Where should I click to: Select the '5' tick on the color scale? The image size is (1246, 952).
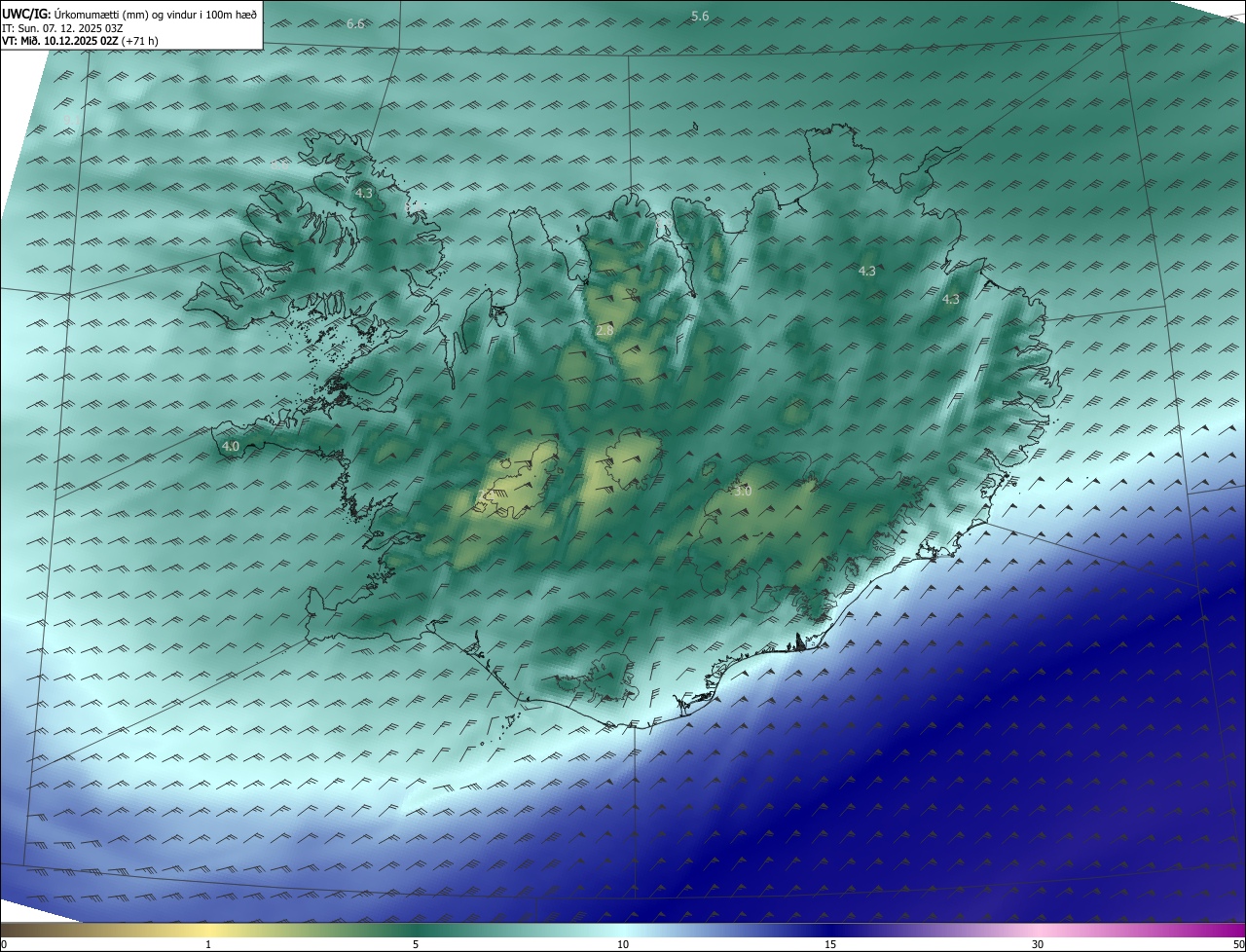416,944
